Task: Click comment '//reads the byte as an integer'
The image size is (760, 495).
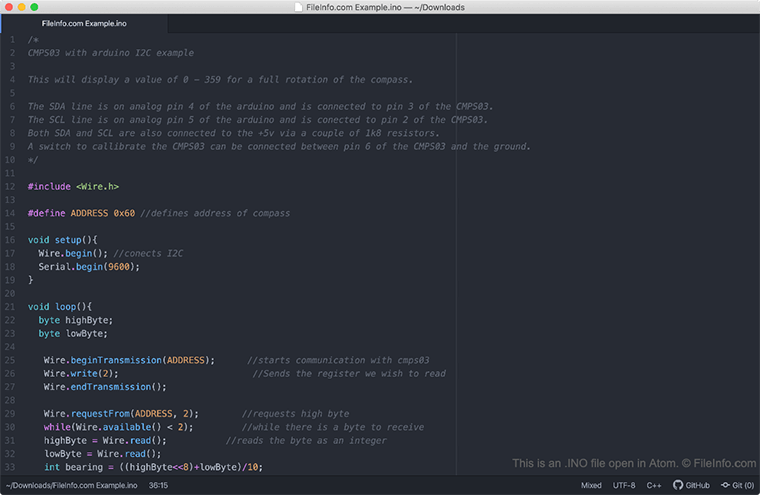Action: (306, 441)
